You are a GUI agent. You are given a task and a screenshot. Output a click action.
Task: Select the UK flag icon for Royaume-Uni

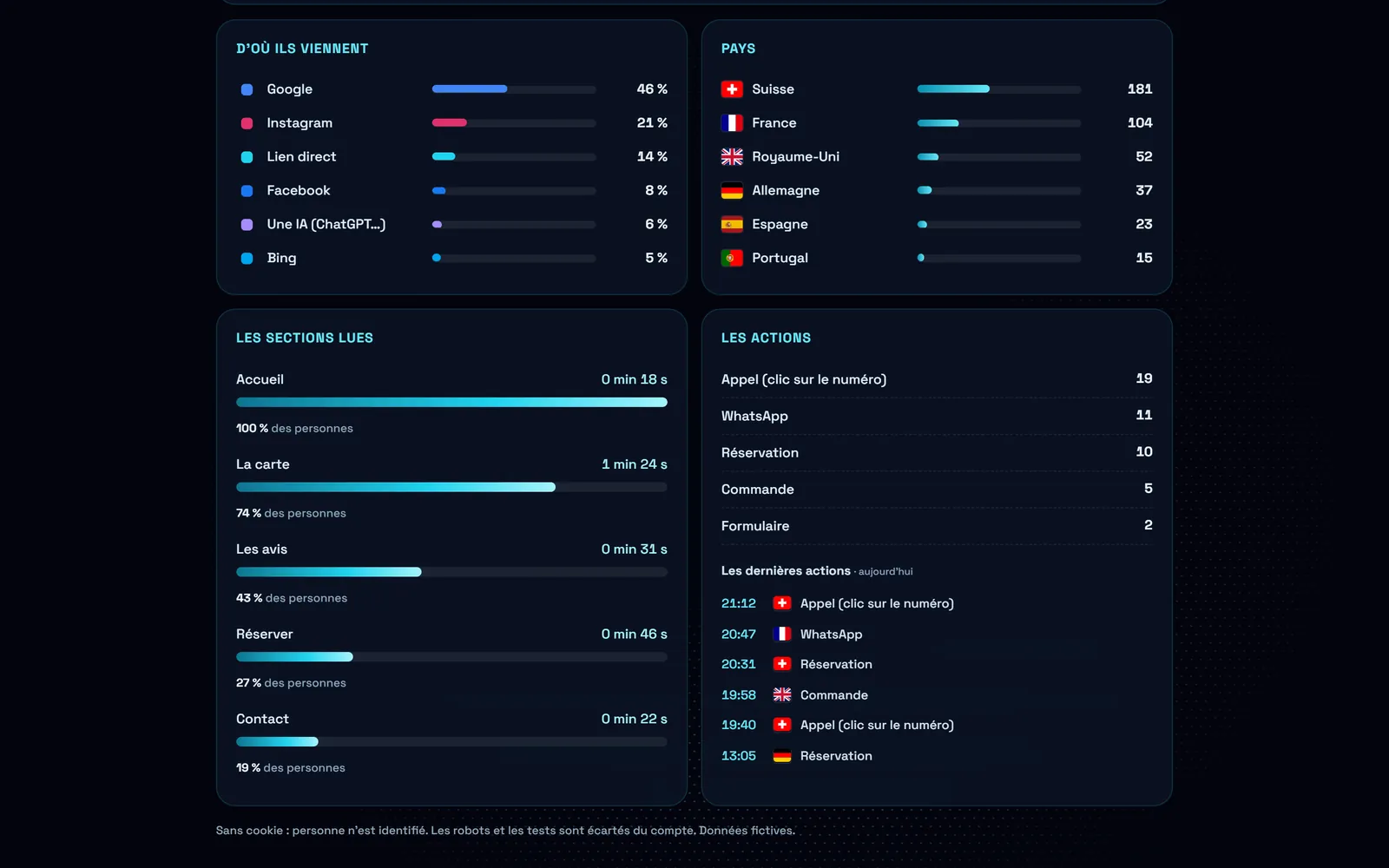pyautogui.click(x=732, y=157)
